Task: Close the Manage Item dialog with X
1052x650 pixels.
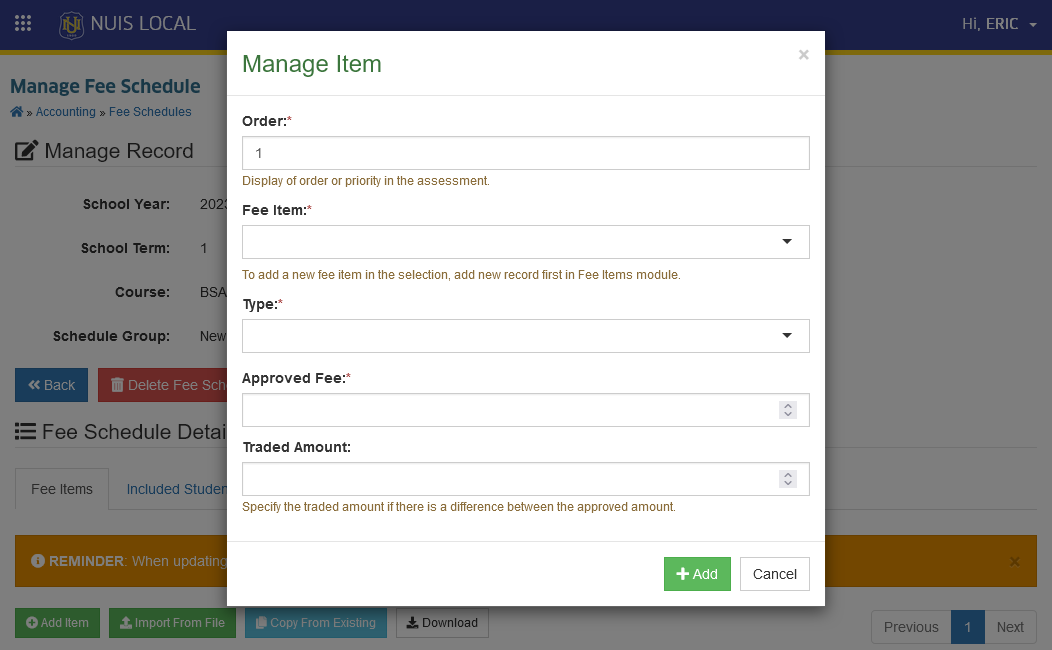Action: tap(803, 55)
